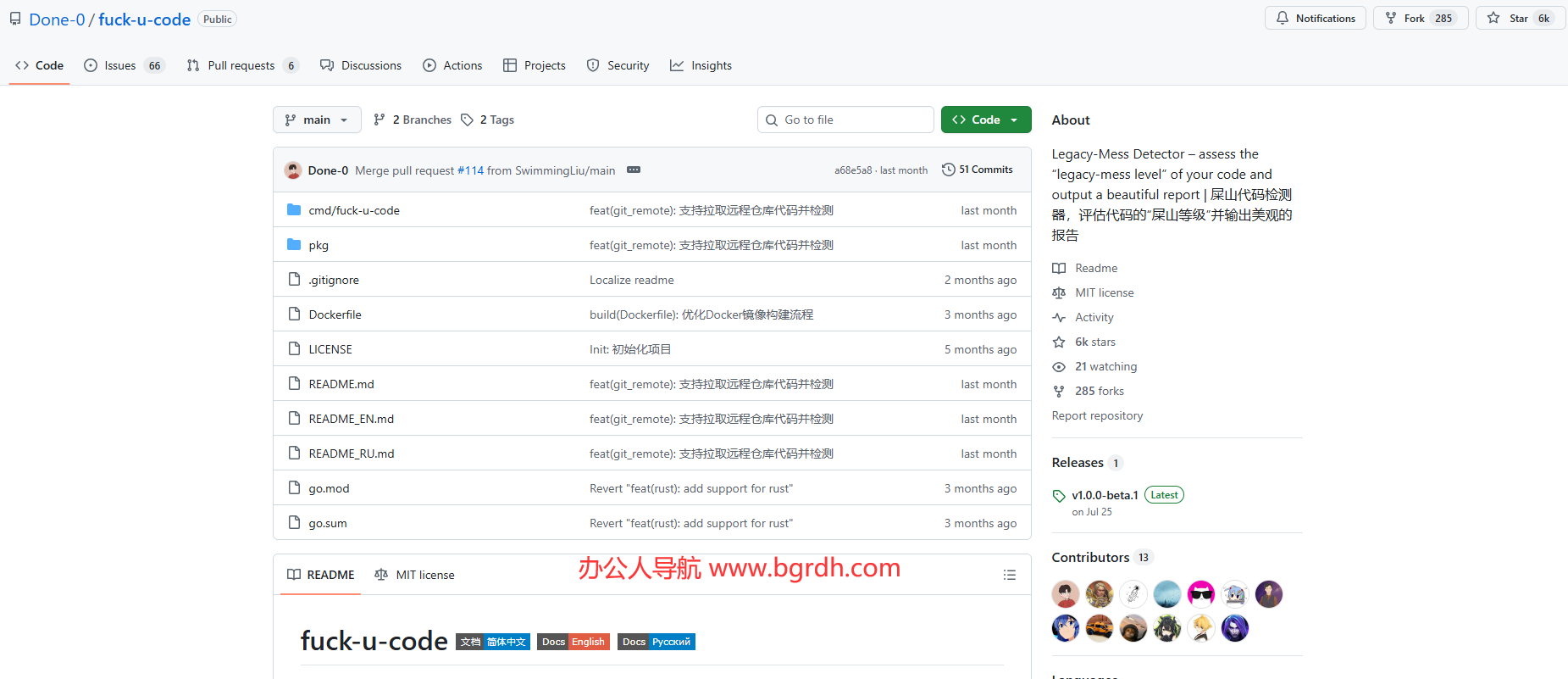This screenshot has width=1568, height=679.
Task: Expand the commit message ellipsis icon
Action: 633,170
